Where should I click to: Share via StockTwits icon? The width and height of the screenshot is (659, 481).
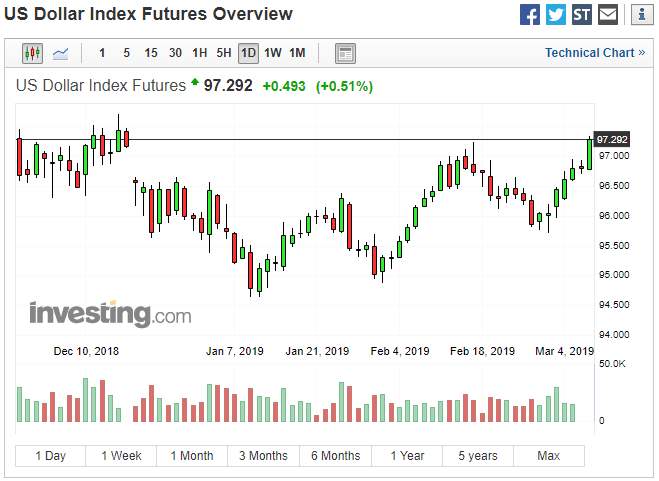[x=582, y=15]
